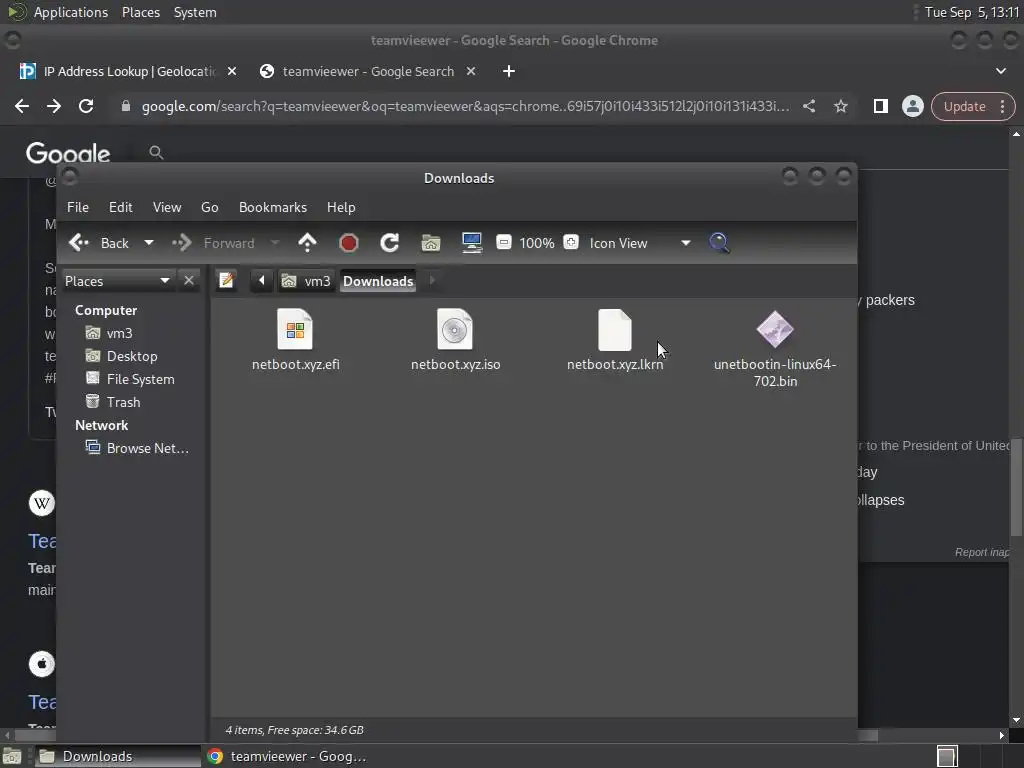
Task: Open the Computer toolbar icon
Action: pos(472,243)
